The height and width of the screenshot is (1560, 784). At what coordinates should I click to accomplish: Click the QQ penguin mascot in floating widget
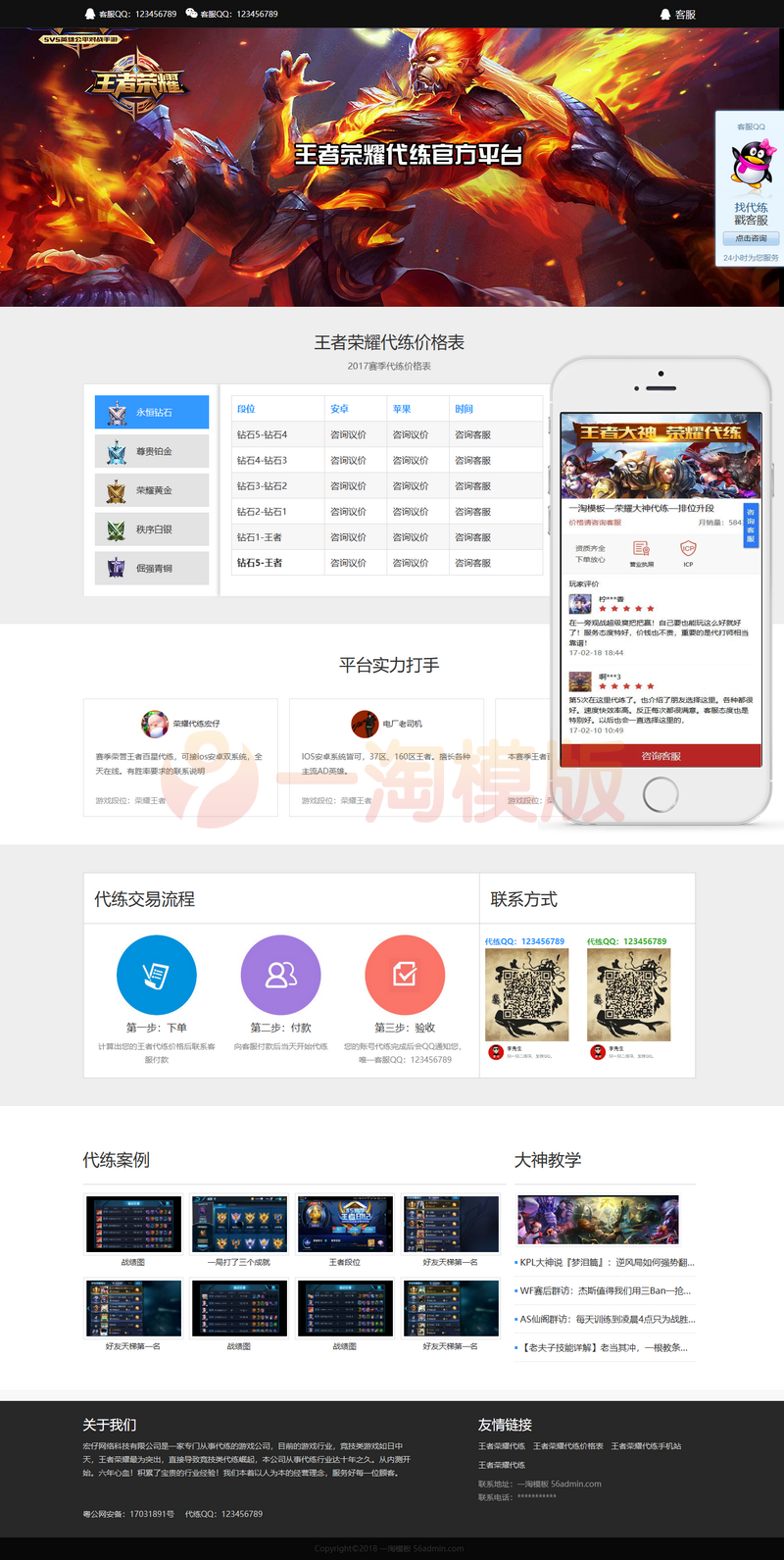click(753, 164)
